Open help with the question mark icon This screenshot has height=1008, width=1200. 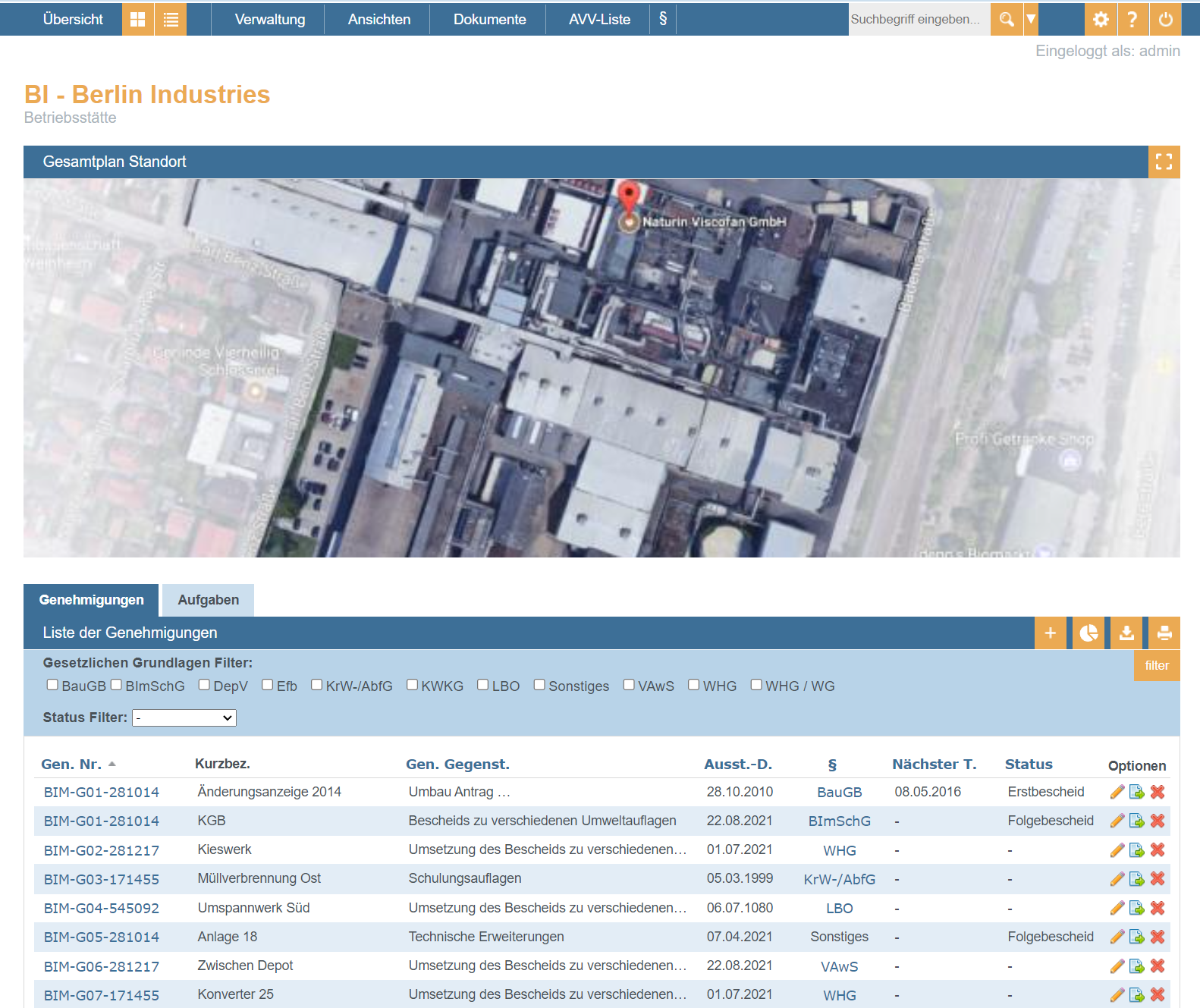(x=1132, y=20)
